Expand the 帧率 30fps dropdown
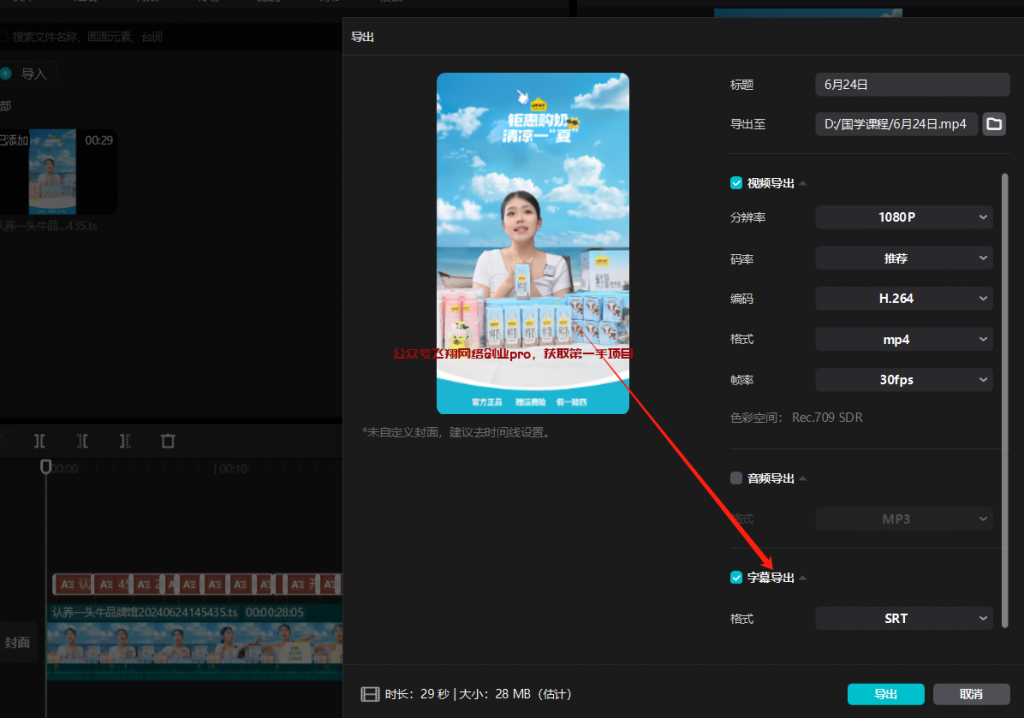Image resolution: width=1024 pixels, height=718 pixels. [904, 380]
